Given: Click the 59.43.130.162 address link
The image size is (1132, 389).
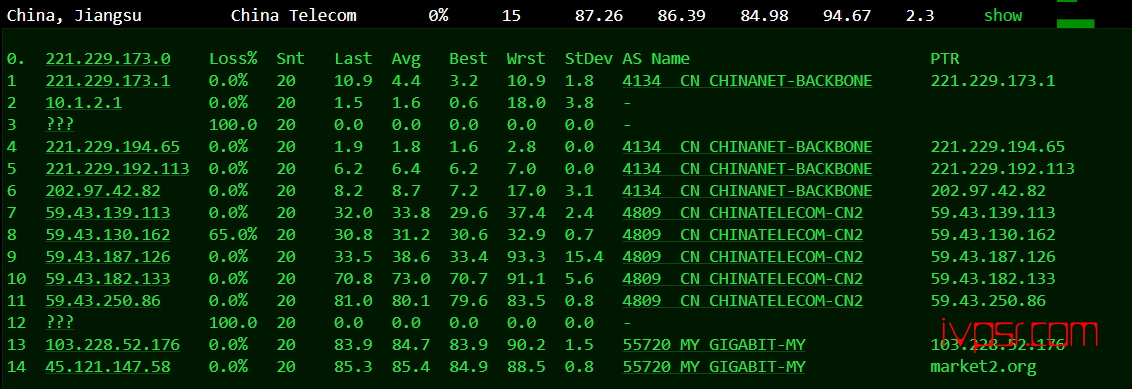Looking at the screenshot, I should tap(108, 235).
